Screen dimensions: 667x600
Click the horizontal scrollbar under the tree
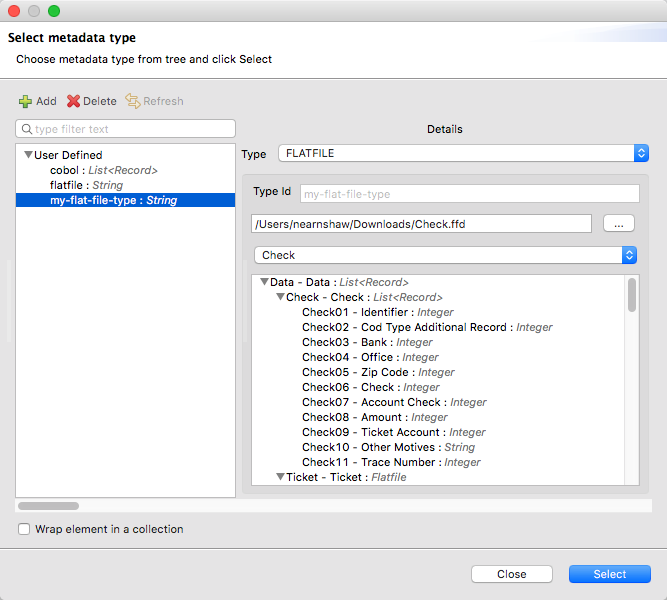48,506
